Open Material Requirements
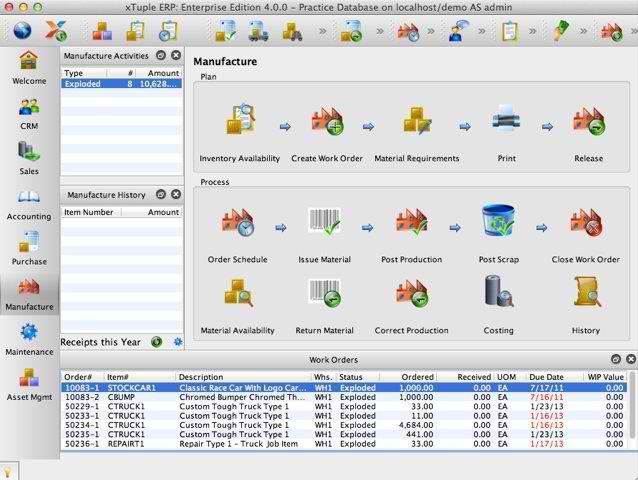This screenshot has height=480, width=638. pos(417,120)
